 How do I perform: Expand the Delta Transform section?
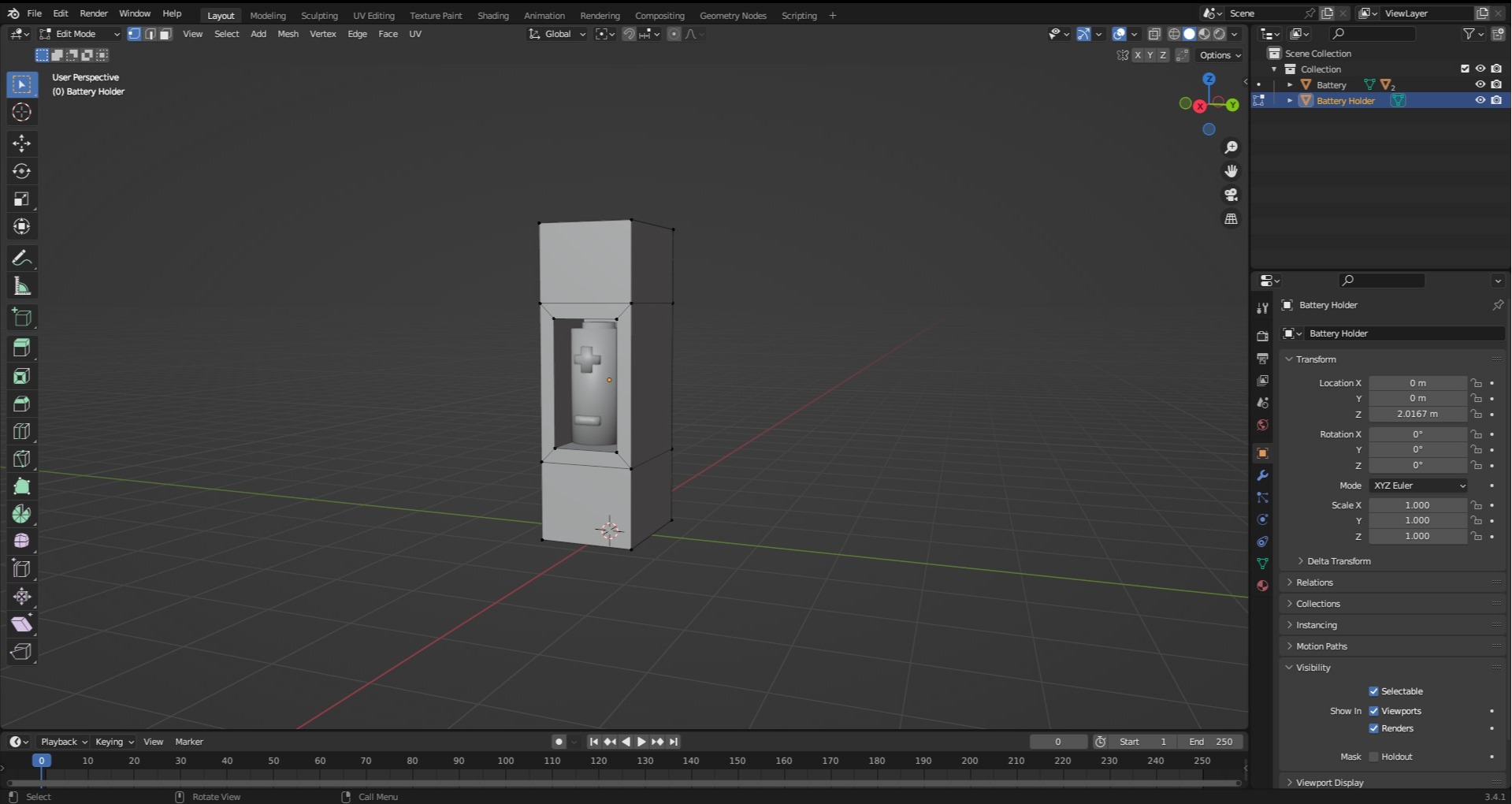pyautogui.click(x=1338, y=561)
